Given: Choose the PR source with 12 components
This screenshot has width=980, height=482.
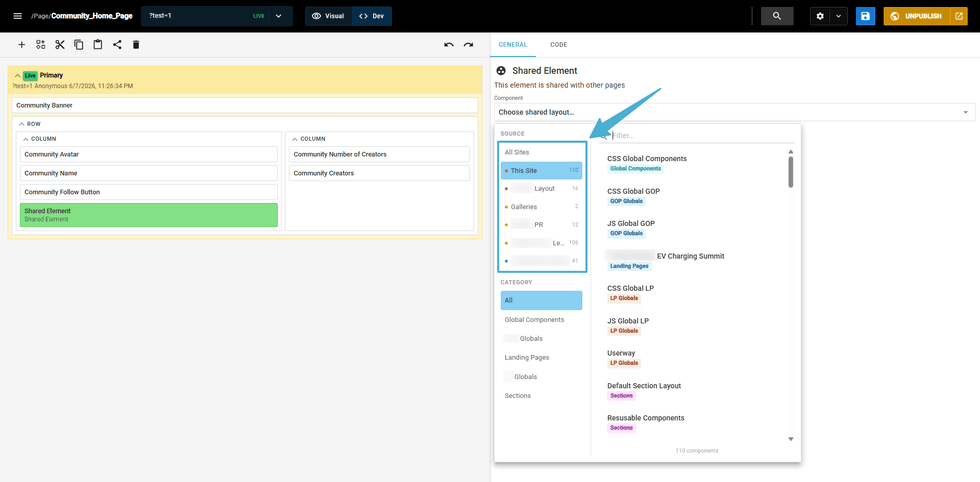Looking at the screenshot, I should [541, 224].
